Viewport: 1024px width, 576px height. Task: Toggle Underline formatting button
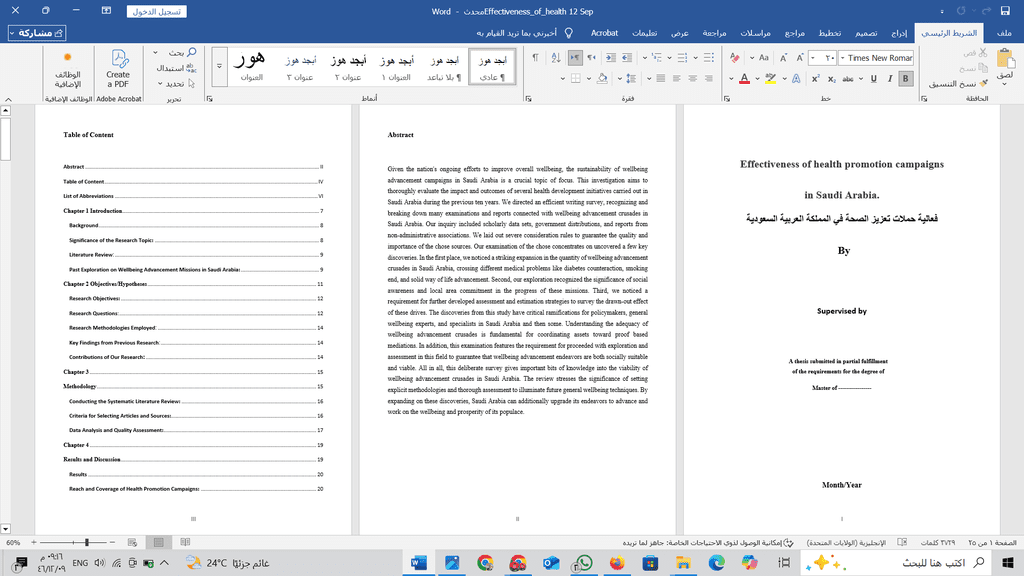click(x=873, y=78)
